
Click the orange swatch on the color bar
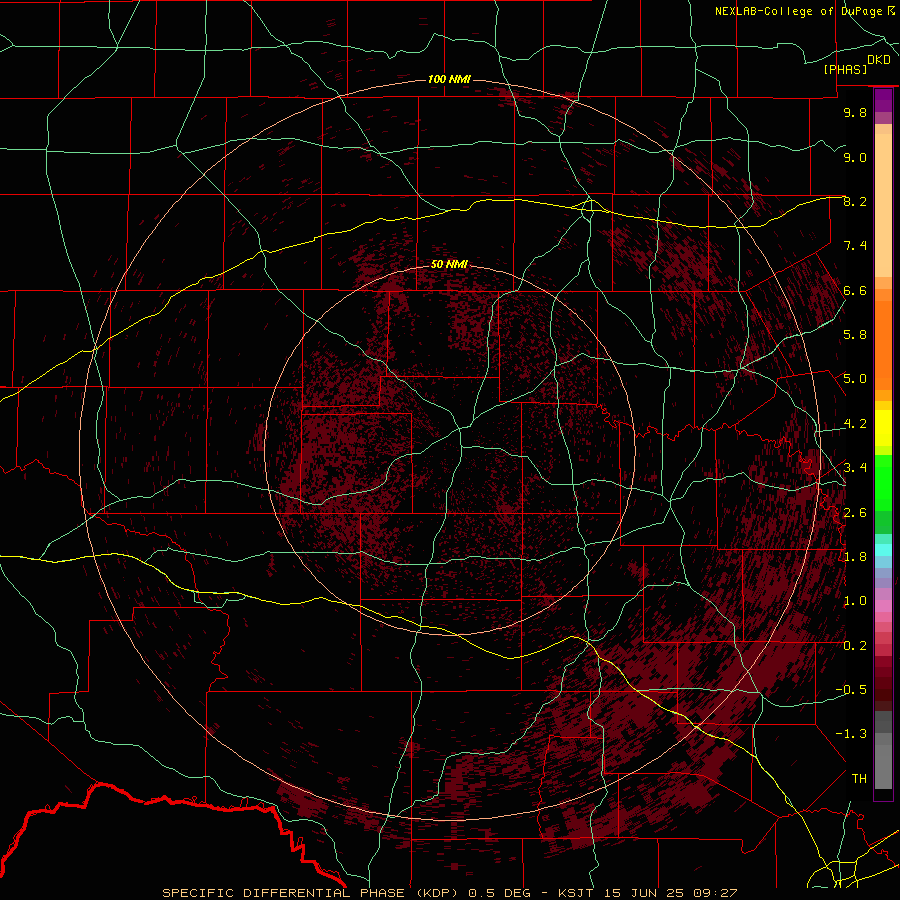pos(883,345)
